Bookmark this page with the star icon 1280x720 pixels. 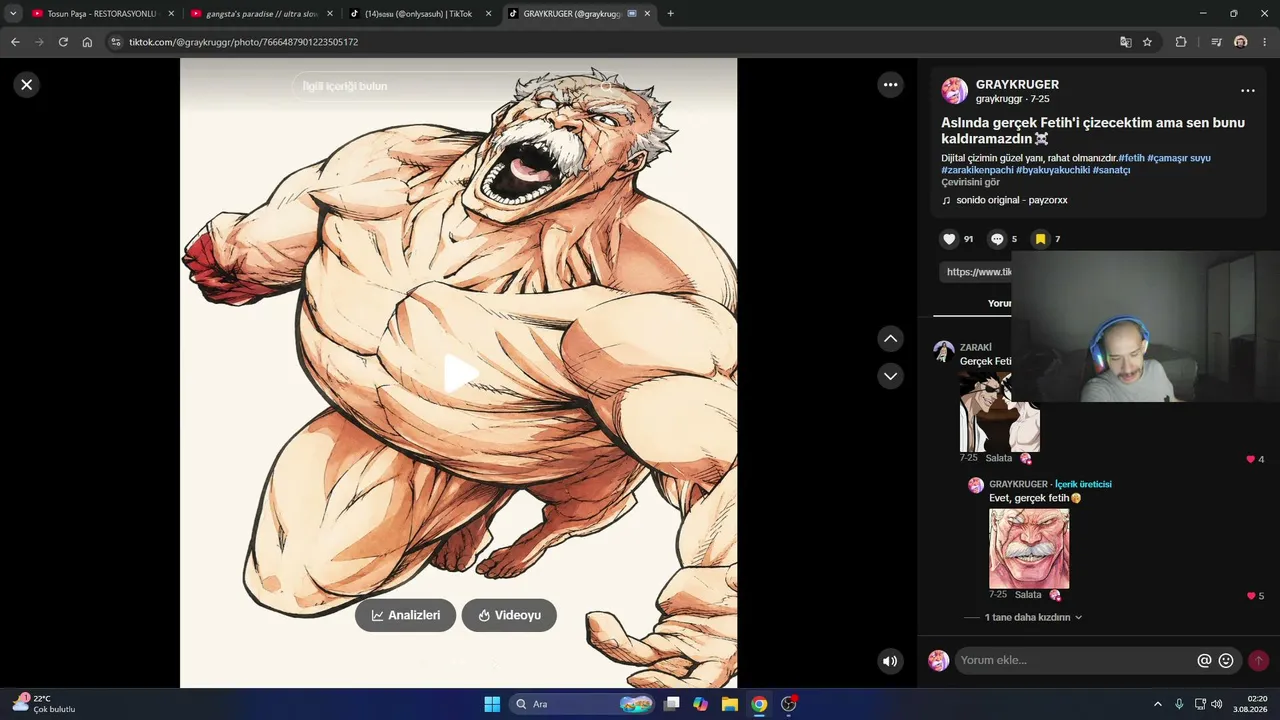[1147, 42]
